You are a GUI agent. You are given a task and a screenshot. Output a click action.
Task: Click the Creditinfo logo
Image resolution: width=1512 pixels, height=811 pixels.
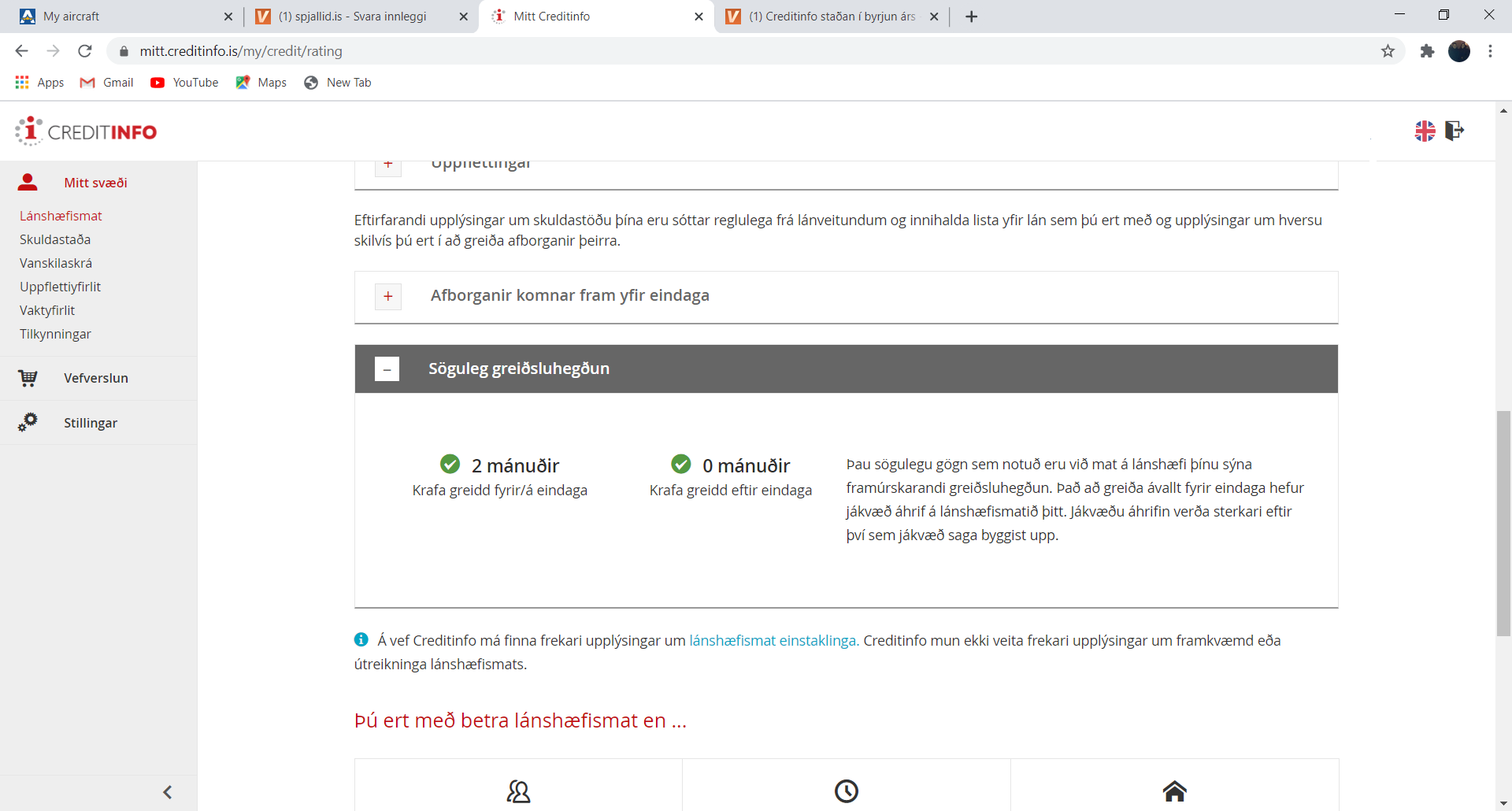[x=87, y=131]
